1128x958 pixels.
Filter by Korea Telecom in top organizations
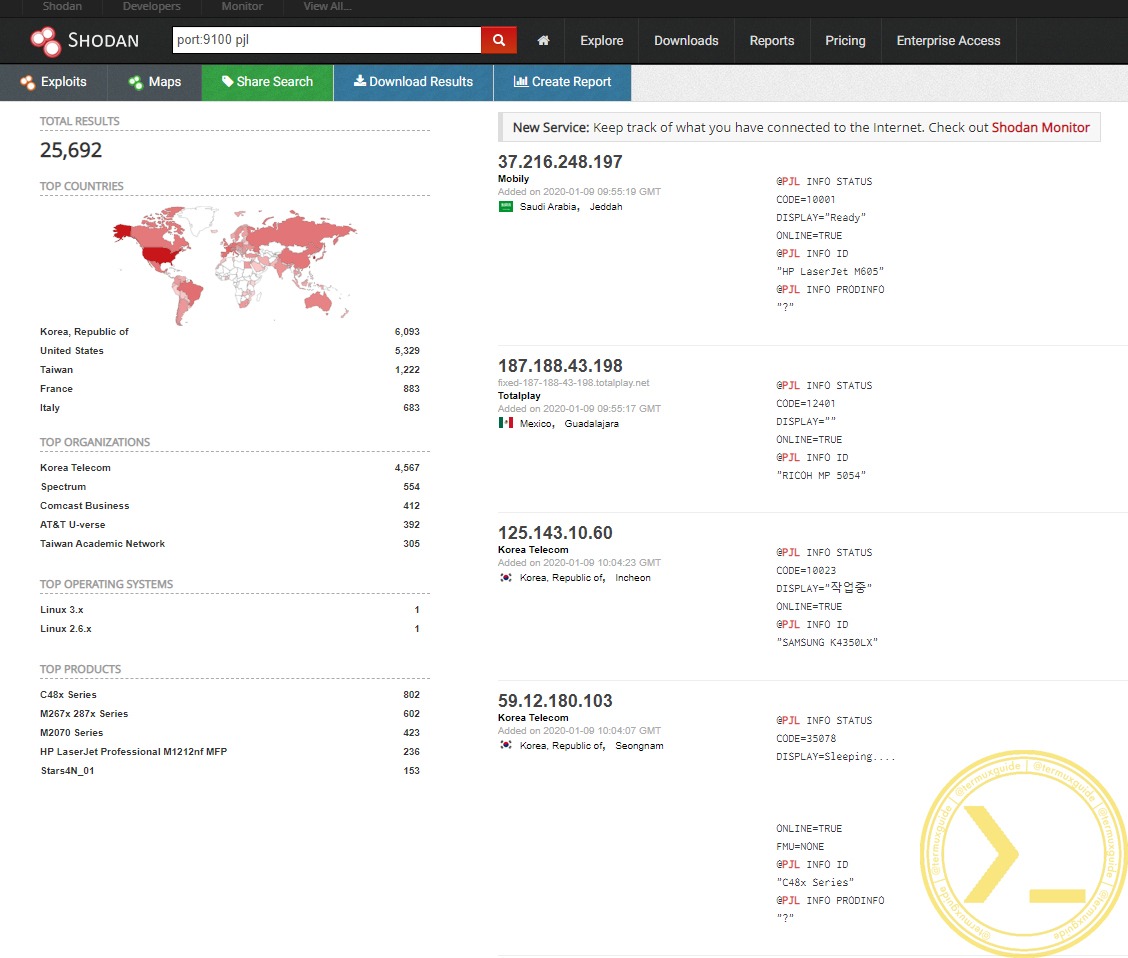coord(75,467)
